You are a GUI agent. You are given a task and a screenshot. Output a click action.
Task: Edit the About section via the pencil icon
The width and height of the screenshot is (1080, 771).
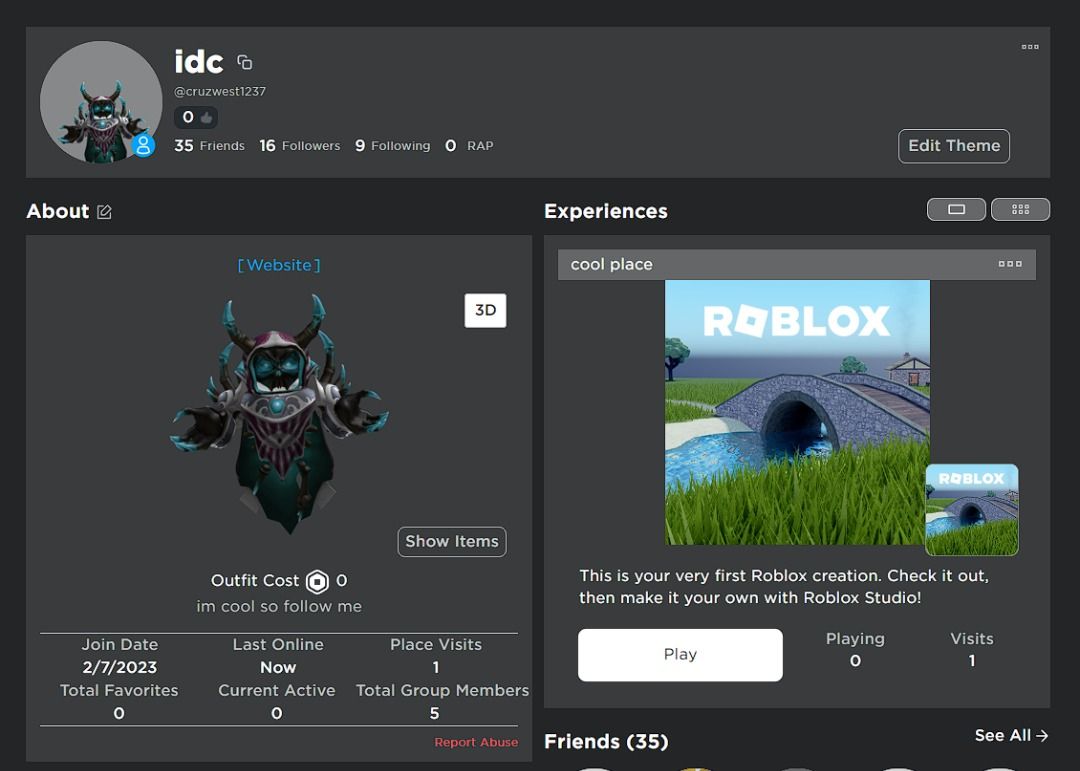click(x=105, y=211)
